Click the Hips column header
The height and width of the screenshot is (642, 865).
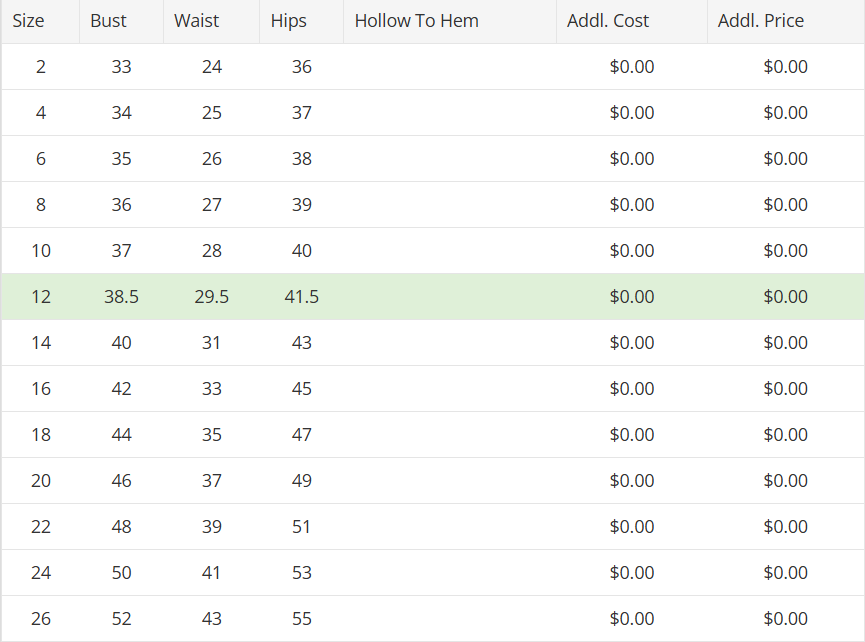point(288,21)
